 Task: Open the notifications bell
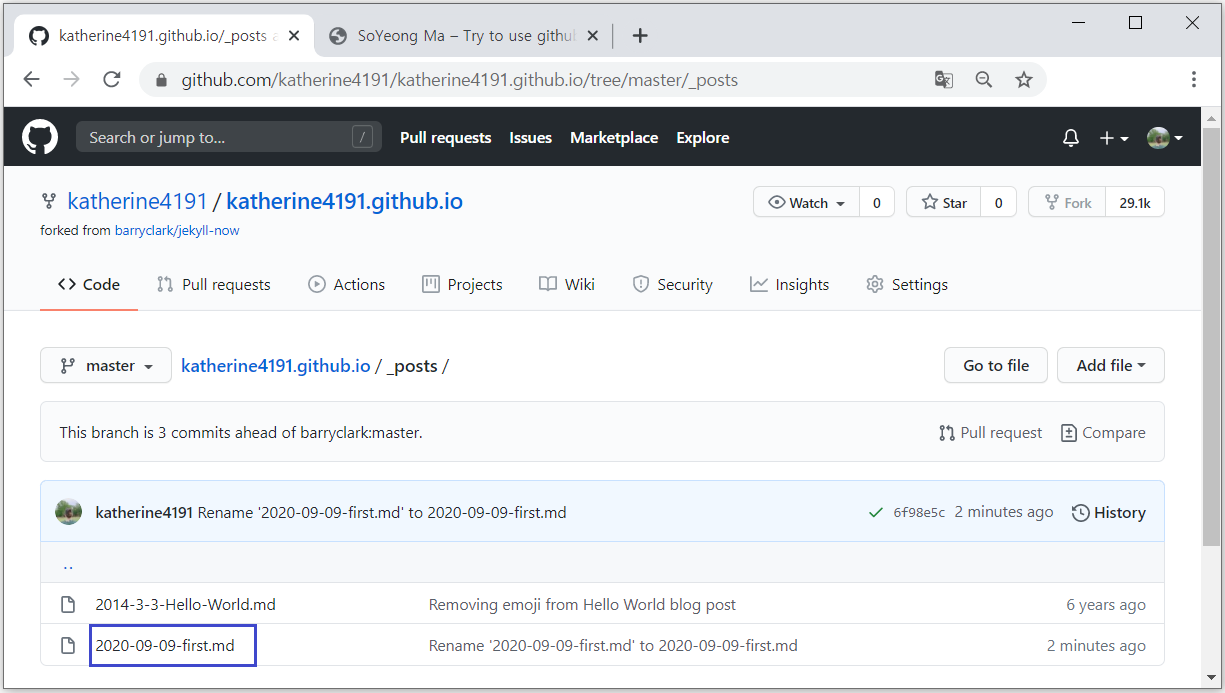[1071, 138]
